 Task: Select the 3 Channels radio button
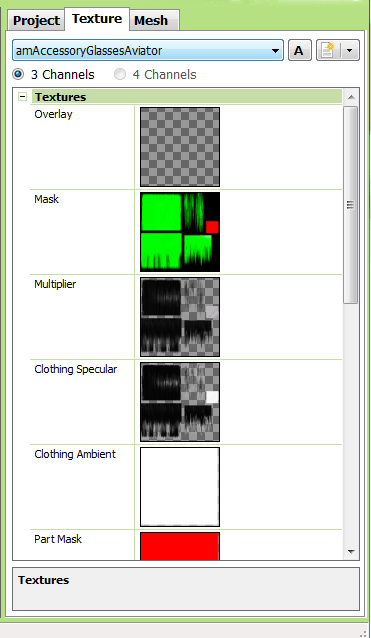[x=18, y=74]
